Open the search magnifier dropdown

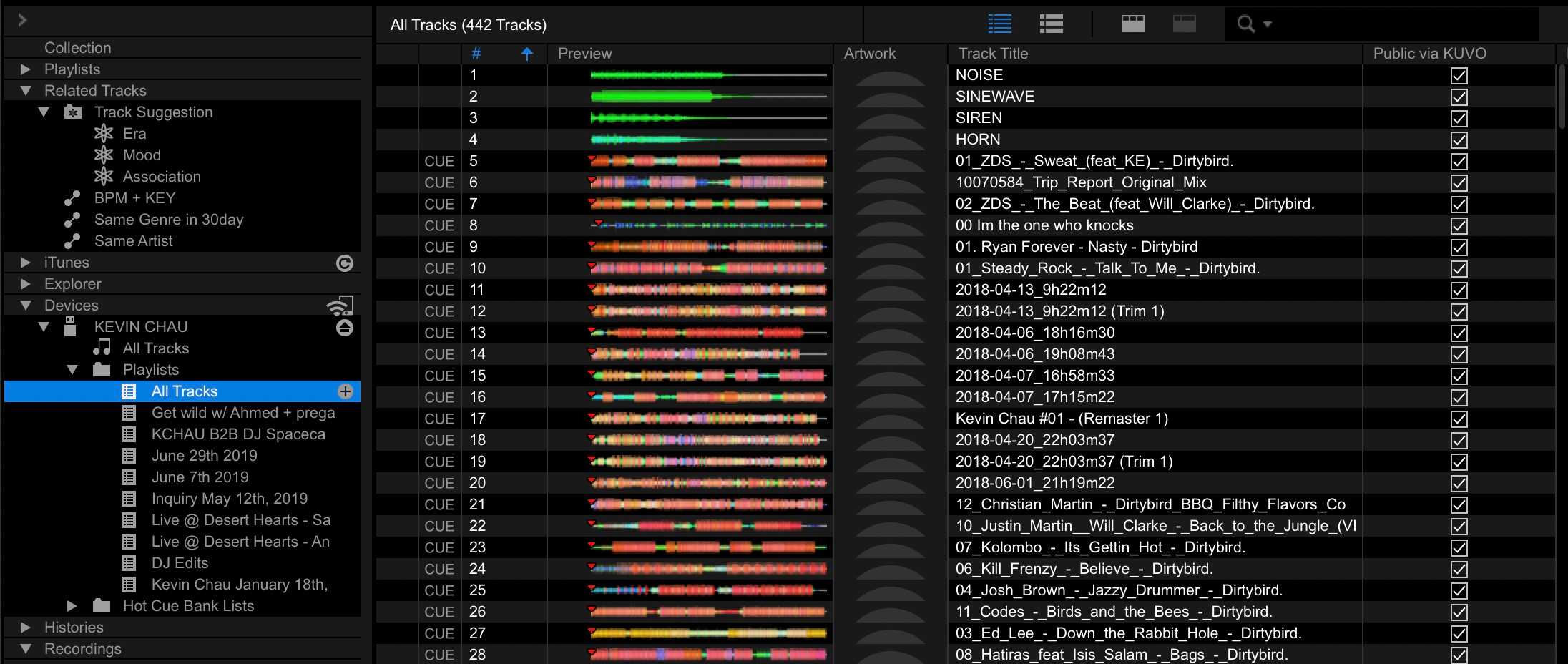coord(1253,24)
